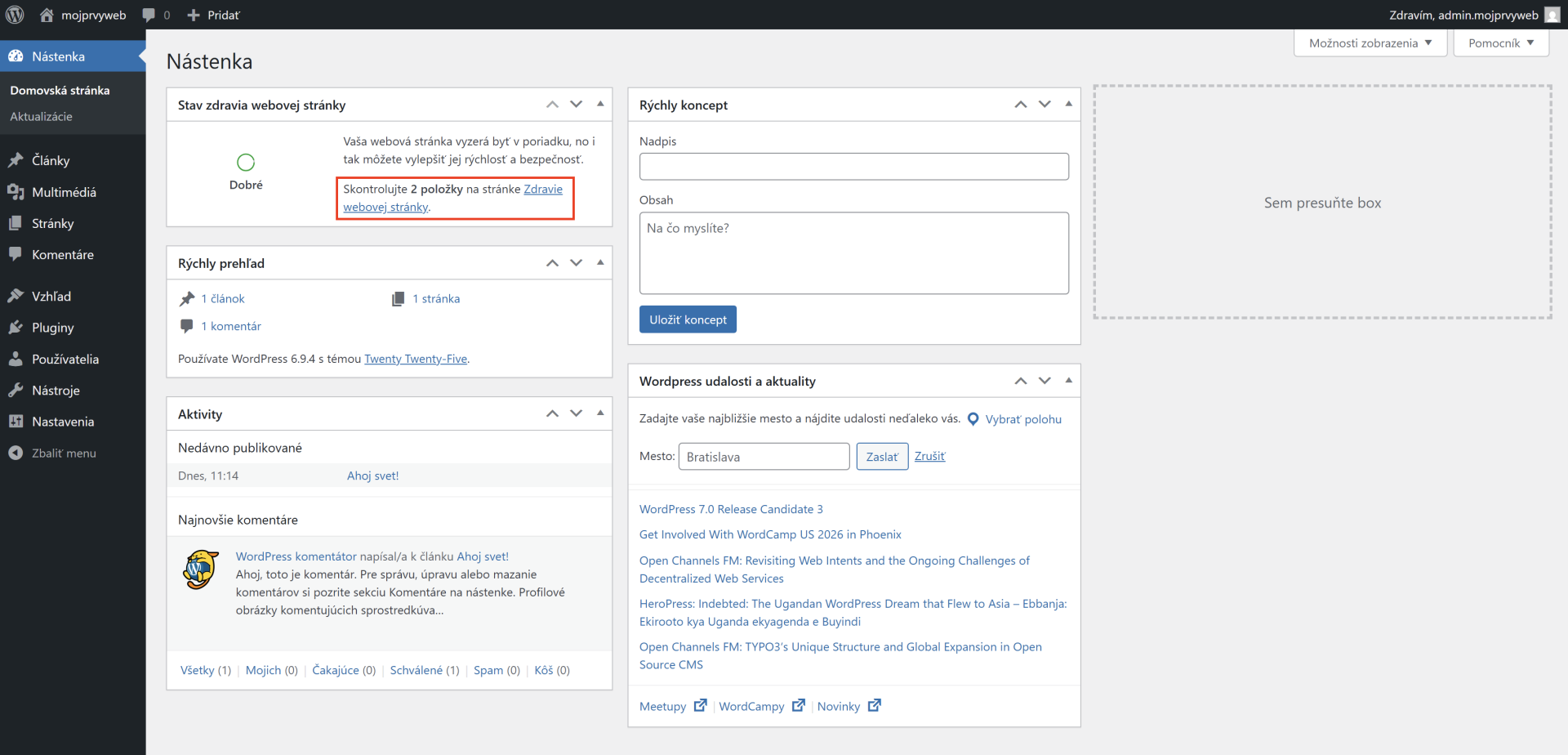The image size is (1568, 755).
Task: Move Rýchly koncept box up
Action: pyautogui.click(x=1021, y=105)
